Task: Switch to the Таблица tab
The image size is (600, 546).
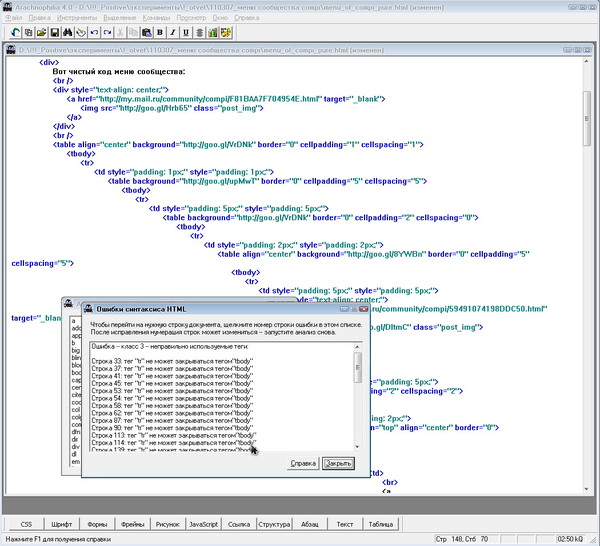Action: point(381,524)
